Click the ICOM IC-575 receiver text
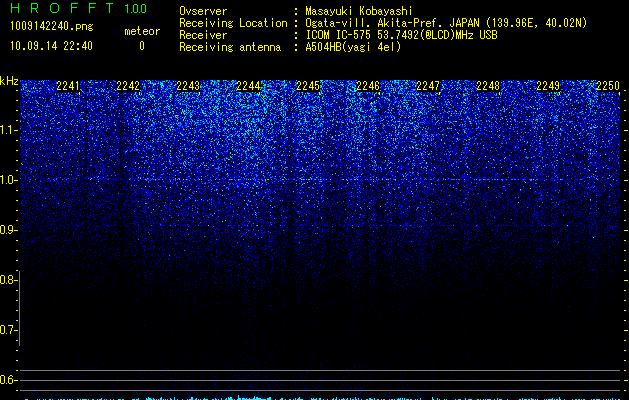Viewport: 629px width, 400px height. (x=401, y=35)
